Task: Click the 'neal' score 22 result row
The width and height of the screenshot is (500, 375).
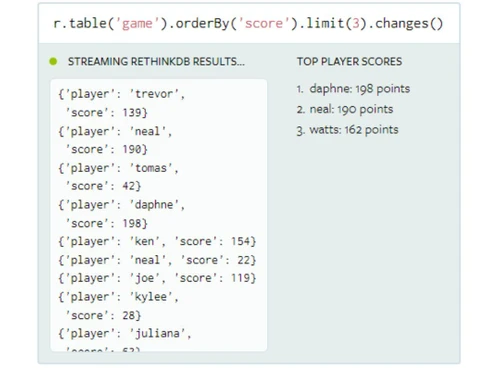Action: tap(157, 260)
